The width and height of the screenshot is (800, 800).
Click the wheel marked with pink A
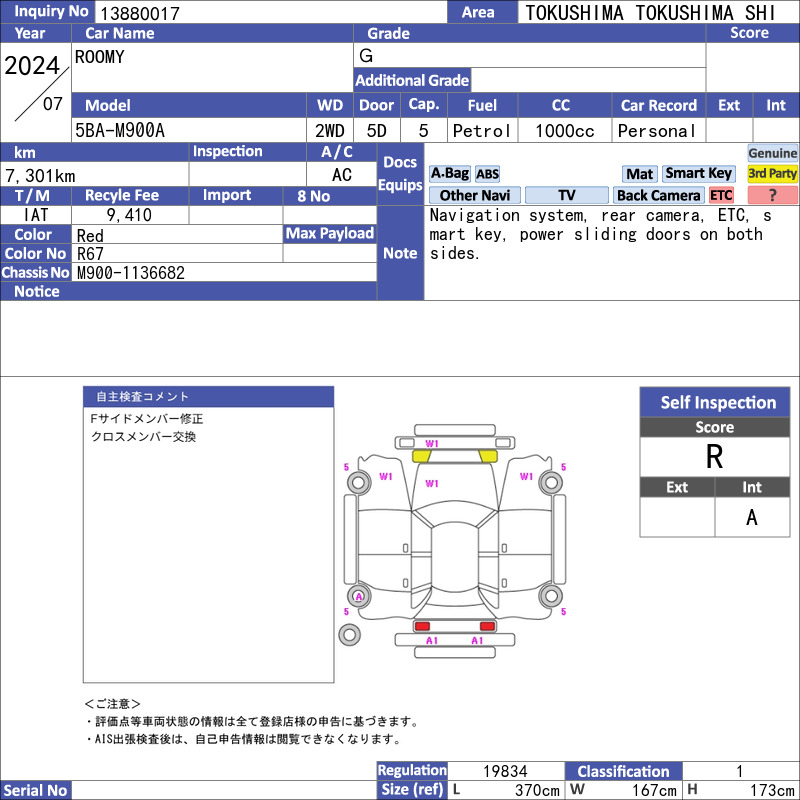pyautogui.click(x=359, y=596)
